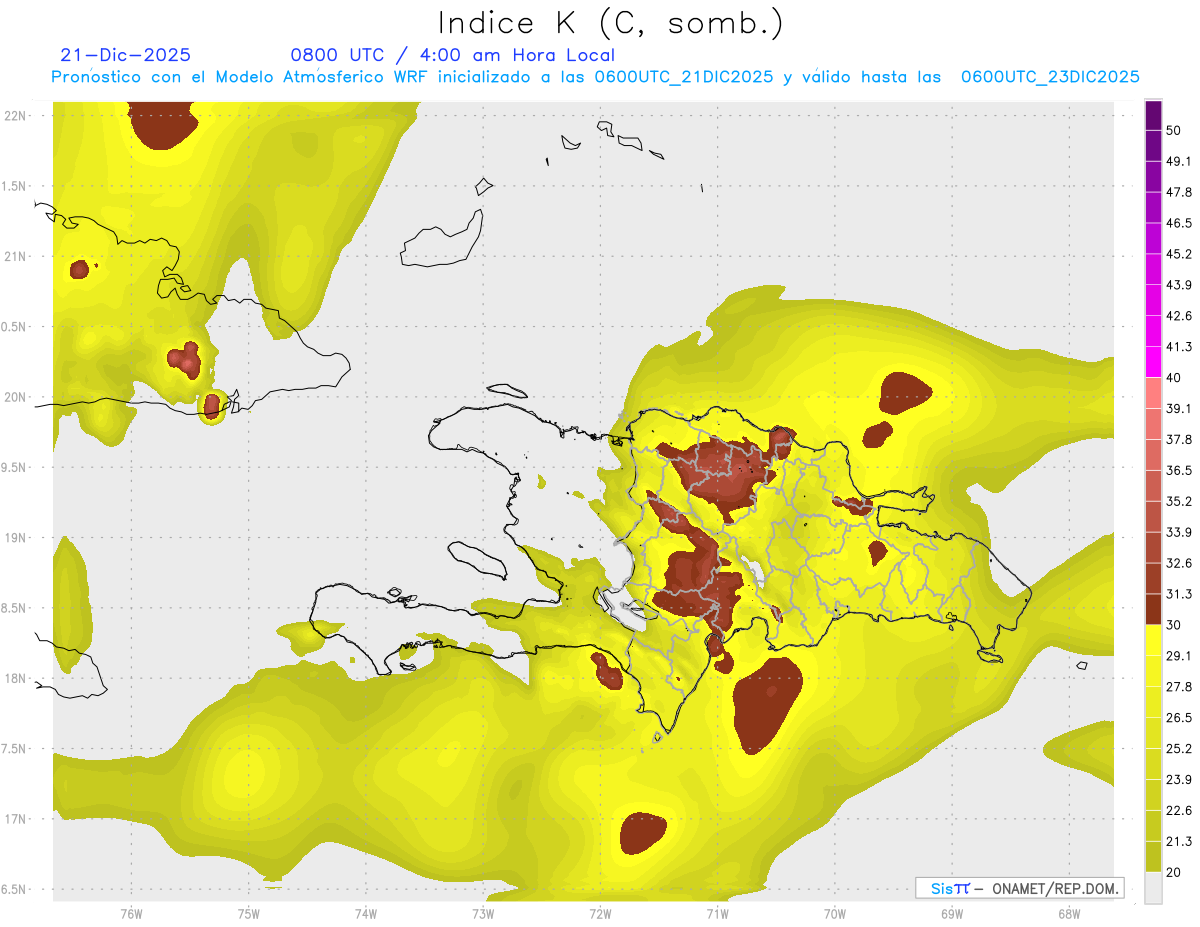
Task: Click the '20N' latitude label
Action: pyautogui.click(x=16, y=397)
